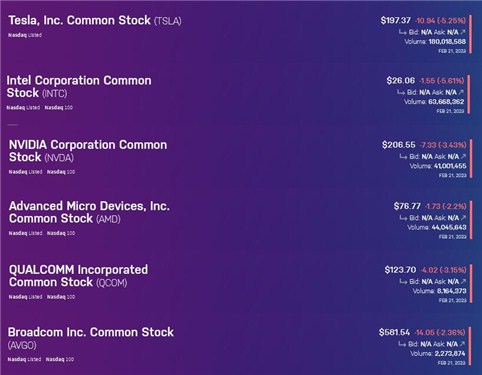Open NVIDIA Corporation Common Stock title
The width and height of the screenshot is (482, 375).
tap(88, 151)
